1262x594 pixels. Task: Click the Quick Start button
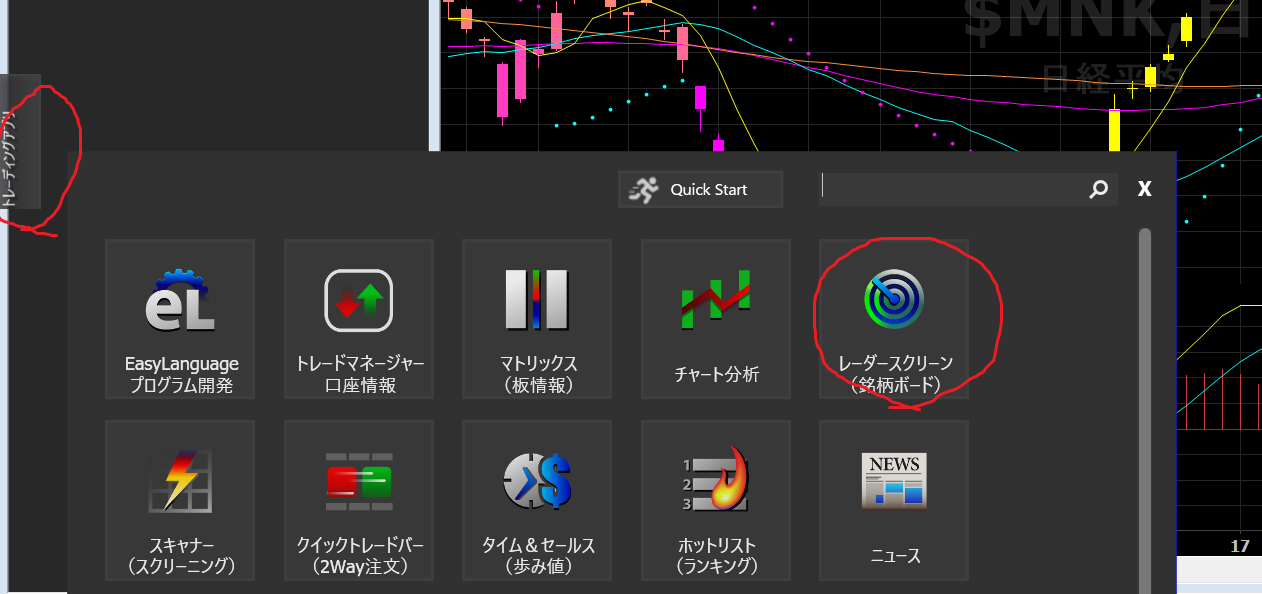coord(701,189)
